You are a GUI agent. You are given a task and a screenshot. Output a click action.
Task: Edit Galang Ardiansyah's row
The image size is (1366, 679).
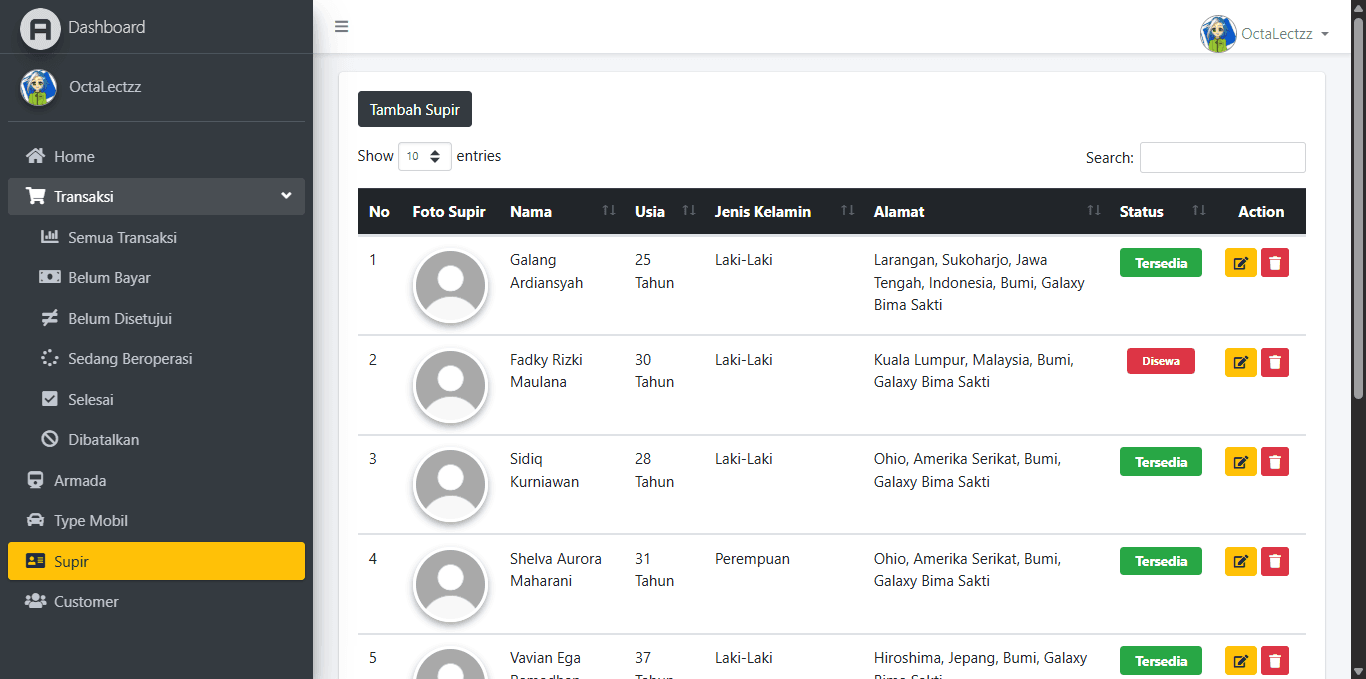[1241, 263]
